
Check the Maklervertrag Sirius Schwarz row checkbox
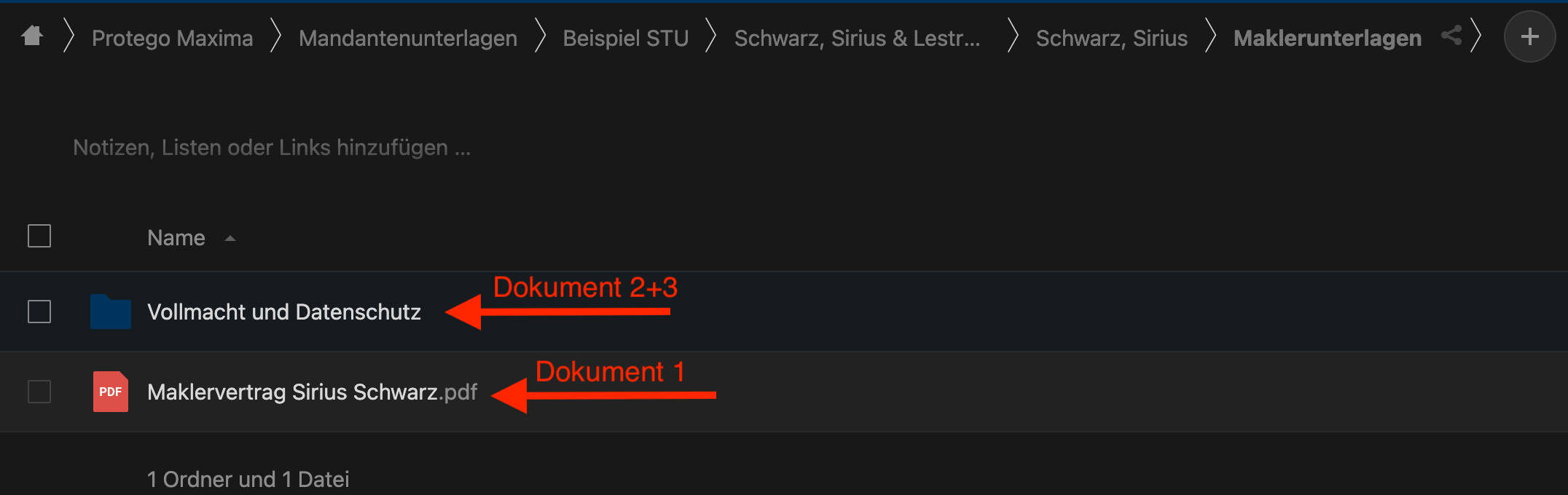39,392
